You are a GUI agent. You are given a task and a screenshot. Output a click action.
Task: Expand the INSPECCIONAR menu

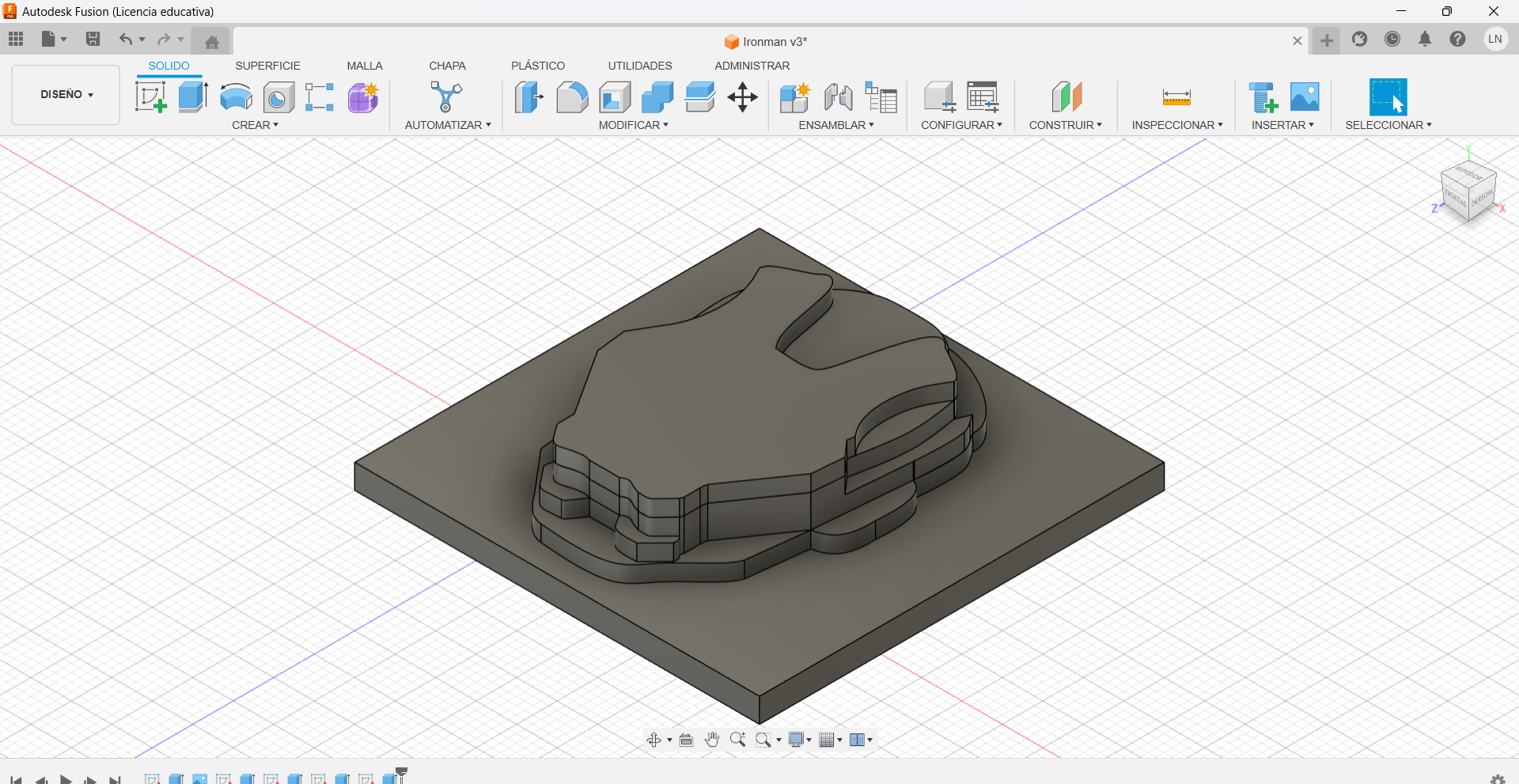tap(1177, 125)
